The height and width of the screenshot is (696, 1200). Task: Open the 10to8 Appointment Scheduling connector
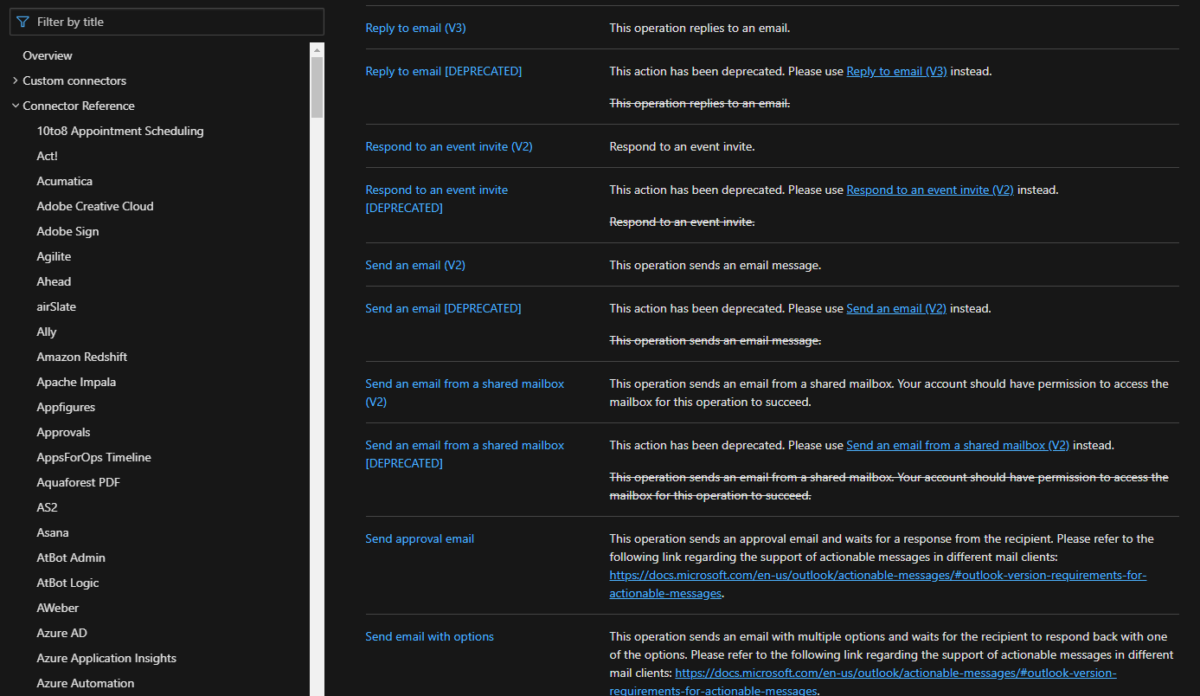click(x=119, y=130)
